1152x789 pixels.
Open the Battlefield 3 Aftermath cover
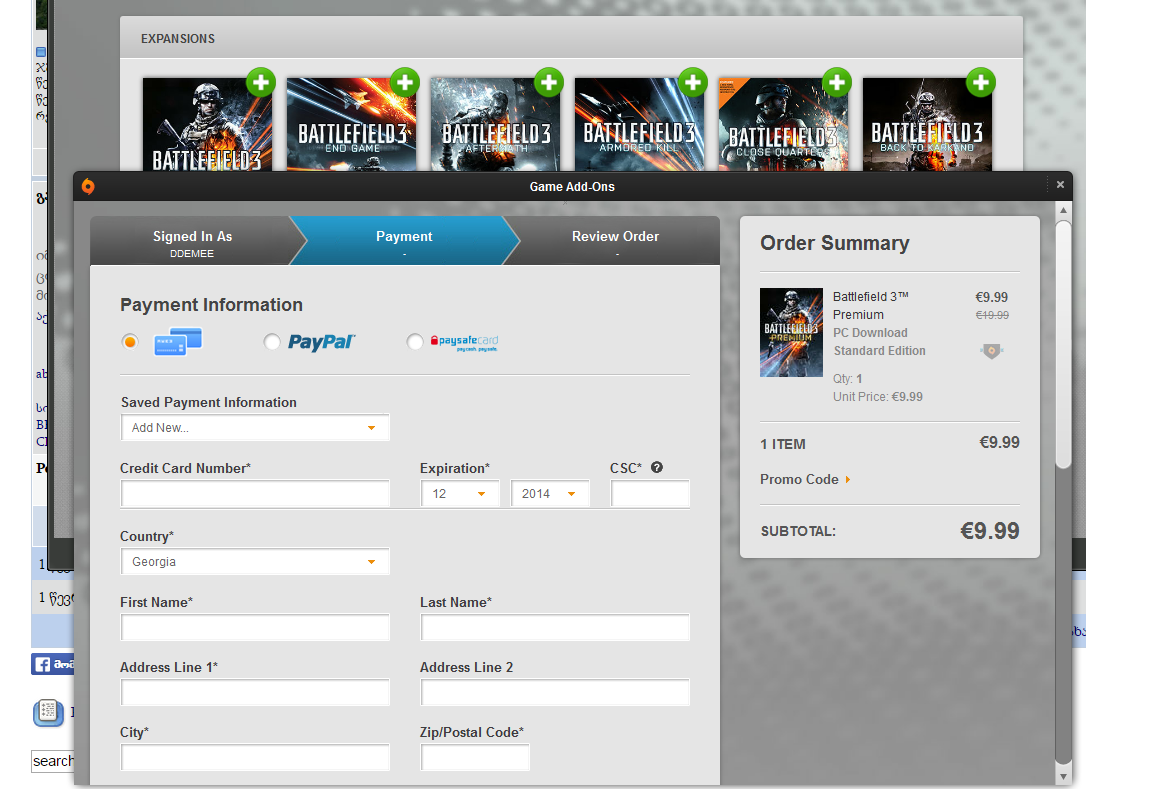pos(495,125)
